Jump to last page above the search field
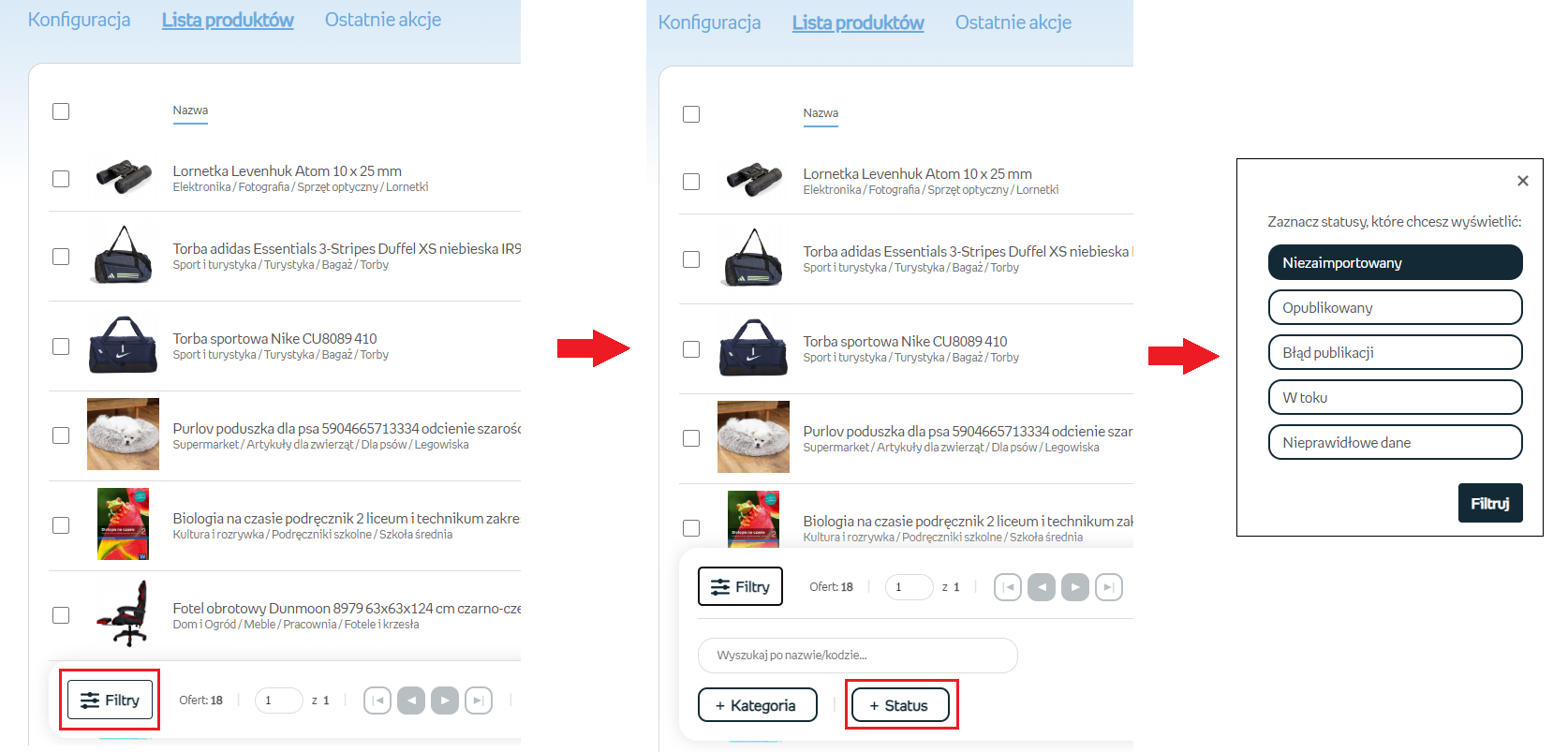 click(1109, 587)
